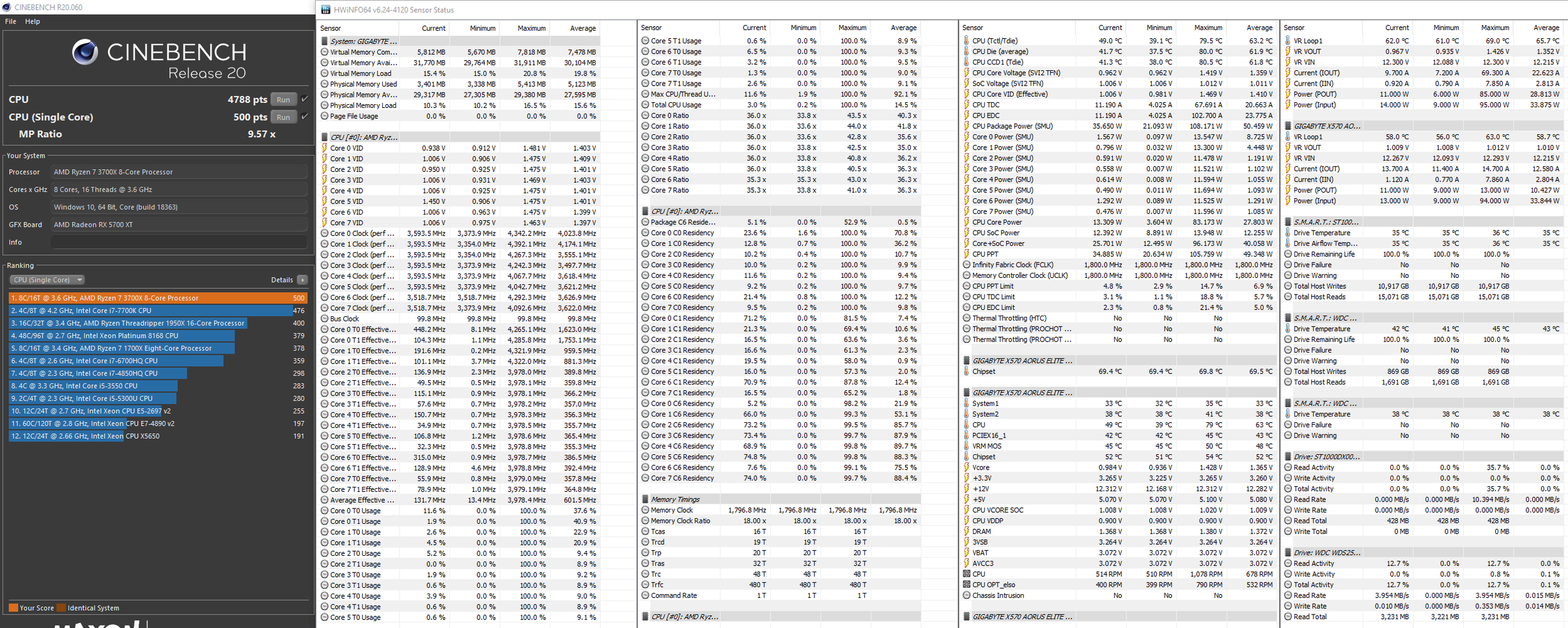The image size is (1568, 628).
Task: Select the Total Host Writes row showing 10,917 GB
Action: click(x=1424, y=286)
